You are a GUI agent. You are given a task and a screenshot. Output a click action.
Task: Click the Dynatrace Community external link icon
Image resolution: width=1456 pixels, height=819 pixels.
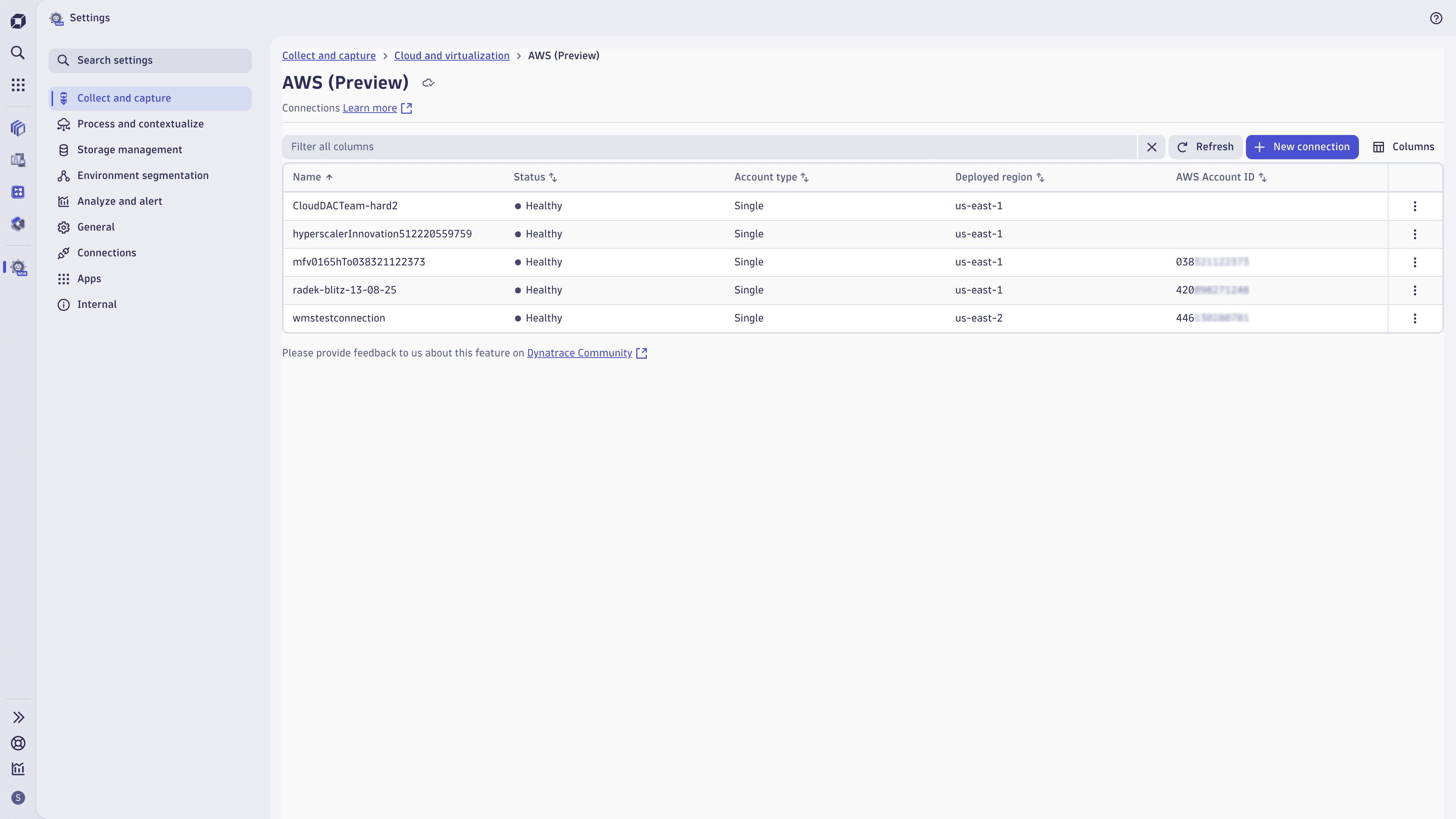coord(642,353)
